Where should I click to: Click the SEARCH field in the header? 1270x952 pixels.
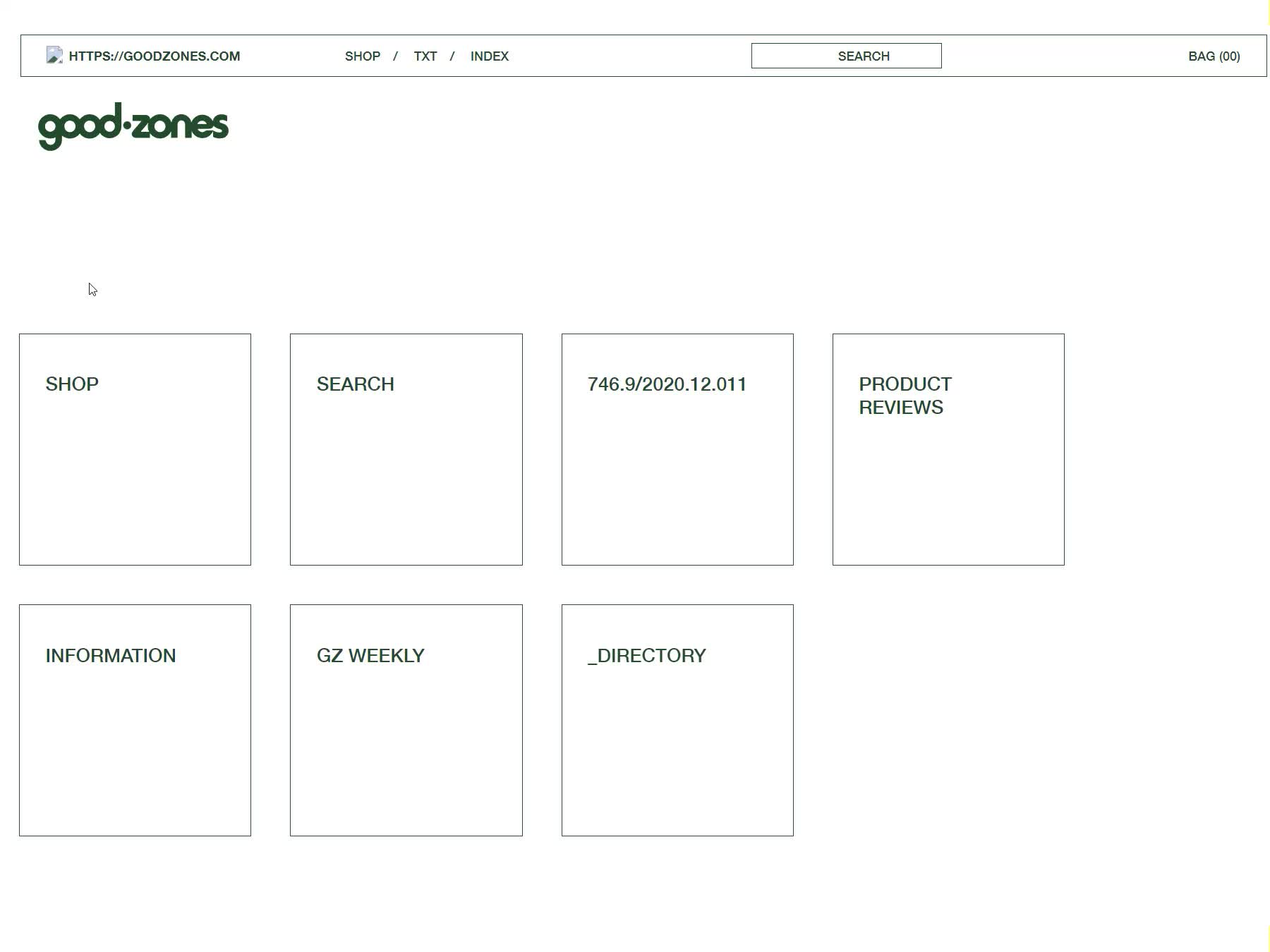[x=847, y=55]
